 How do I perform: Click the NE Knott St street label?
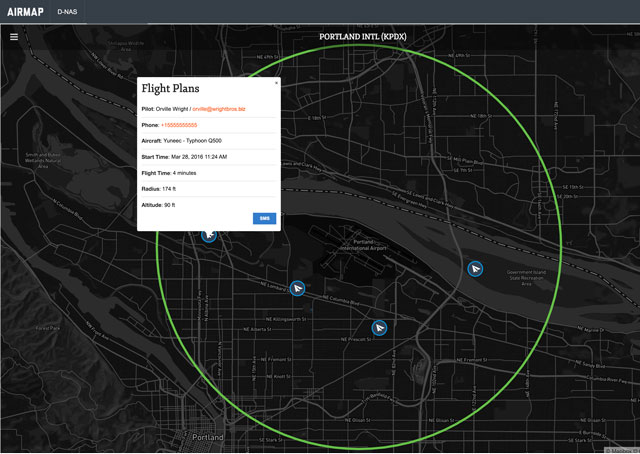(278, 376)
